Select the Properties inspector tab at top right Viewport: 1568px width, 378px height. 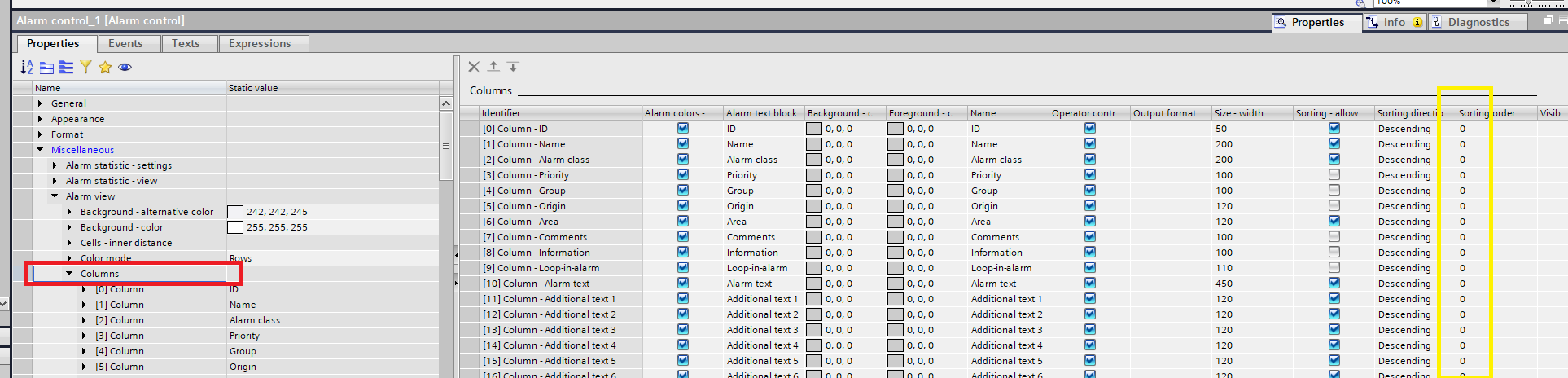[1317, 23]
